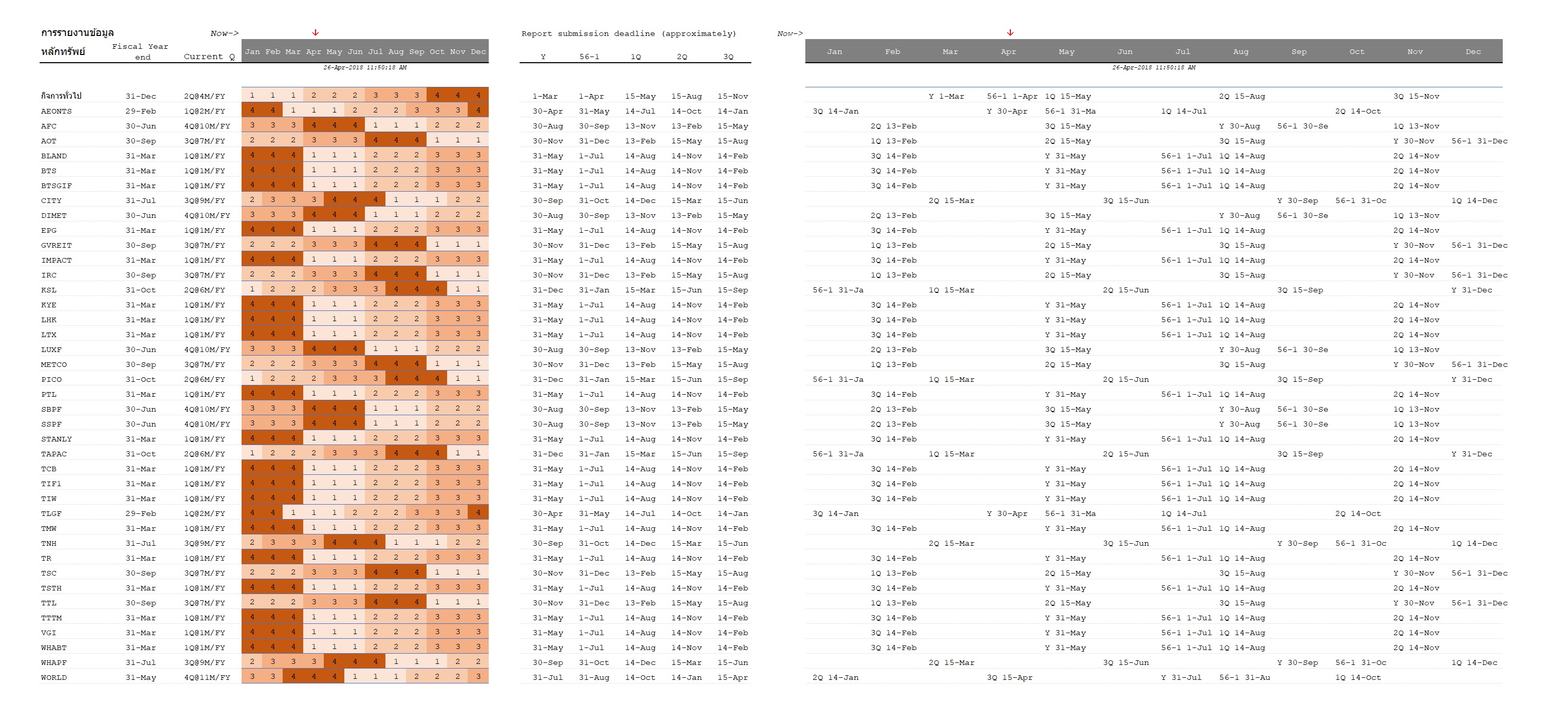This screenshot has height=703, width=1568.
Task: Click 'Dec' header in the wide timeline
Action: point(1473,52)
